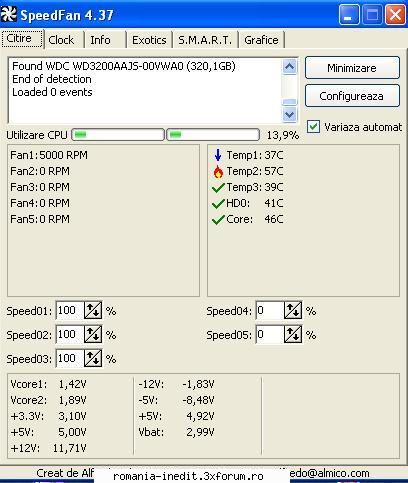Image resolution: width=408 pixels, height=483 pixels.
Task: Click the second CPU usage progress bar
Action: [213, 135]
